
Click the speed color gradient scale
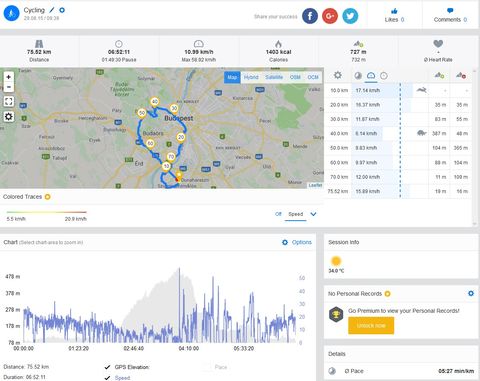(46, 212)
